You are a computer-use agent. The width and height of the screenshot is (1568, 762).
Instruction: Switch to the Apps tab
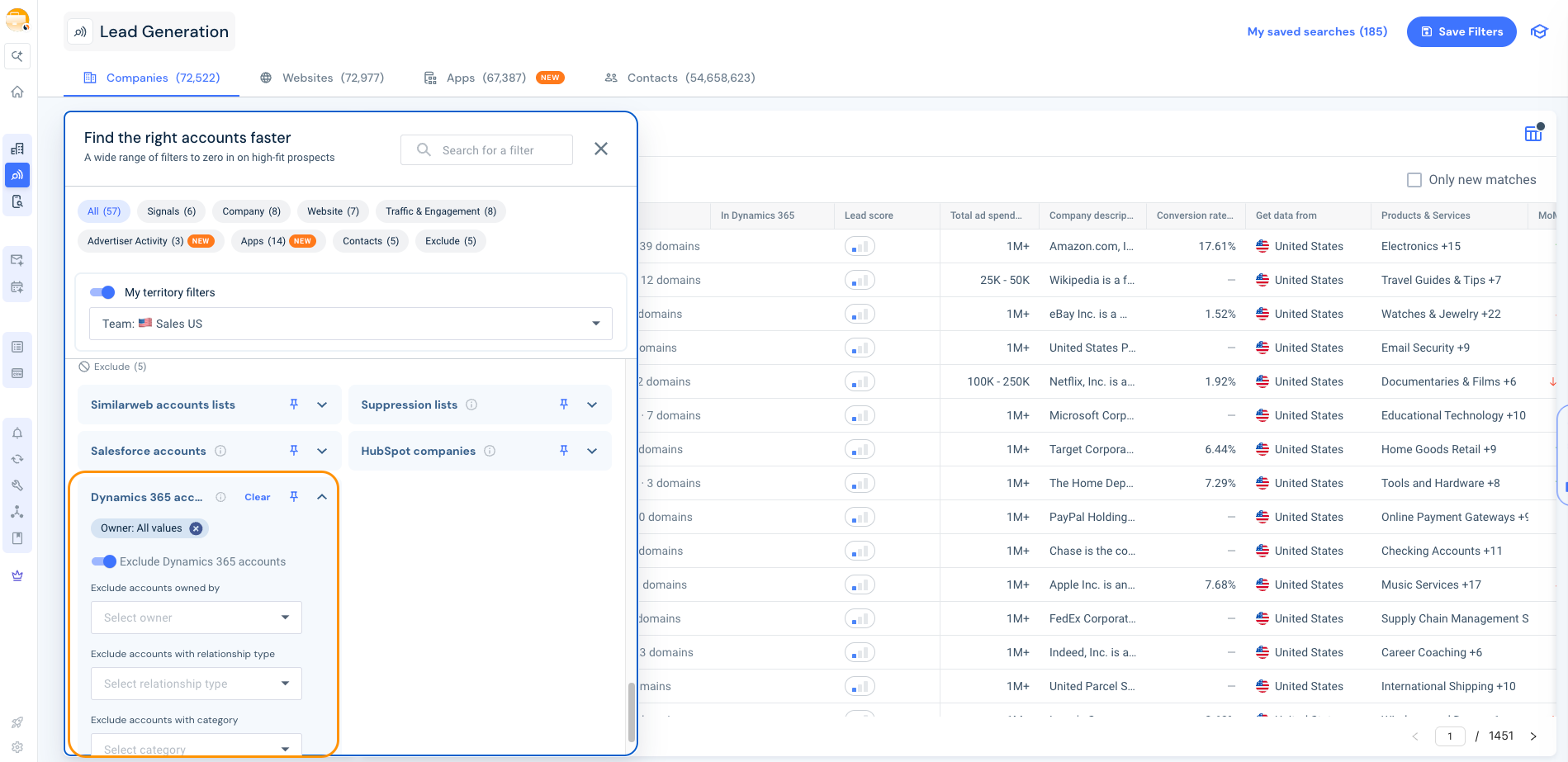coord(494,78)
